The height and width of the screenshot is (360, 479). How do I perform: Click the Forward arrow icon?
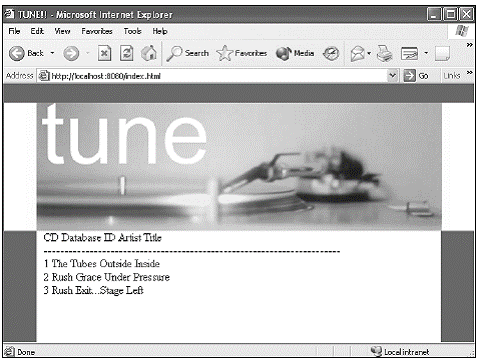coord(71,53)
